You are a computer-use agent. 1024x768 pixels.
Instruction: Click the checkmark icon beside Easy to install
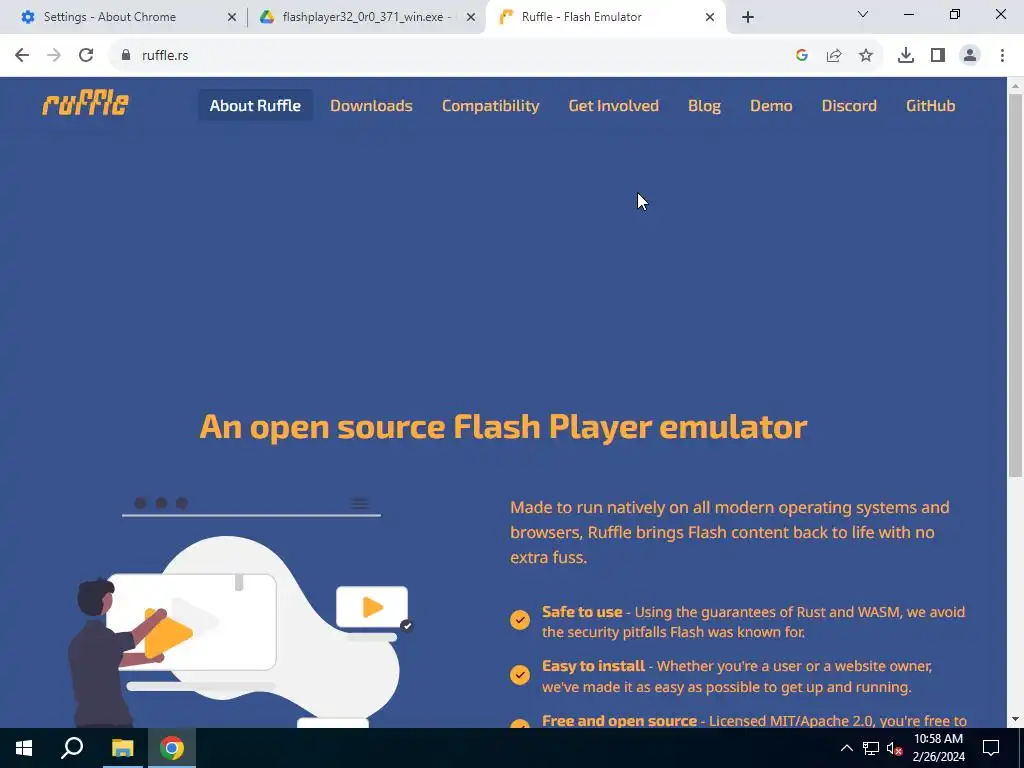[x=520, y=674]
